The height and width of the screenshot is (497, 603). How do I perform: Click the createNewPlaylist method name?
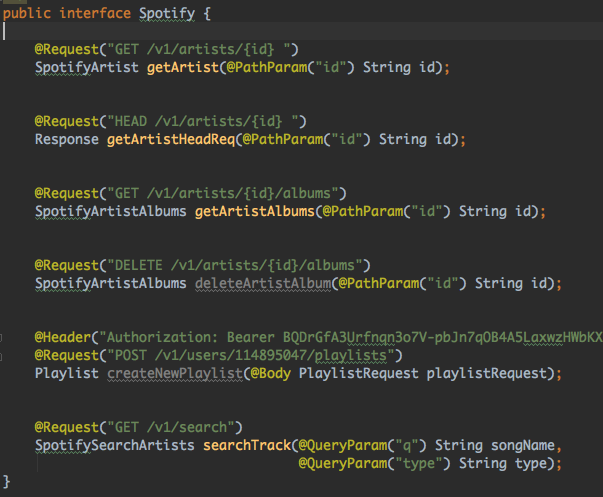175,374
